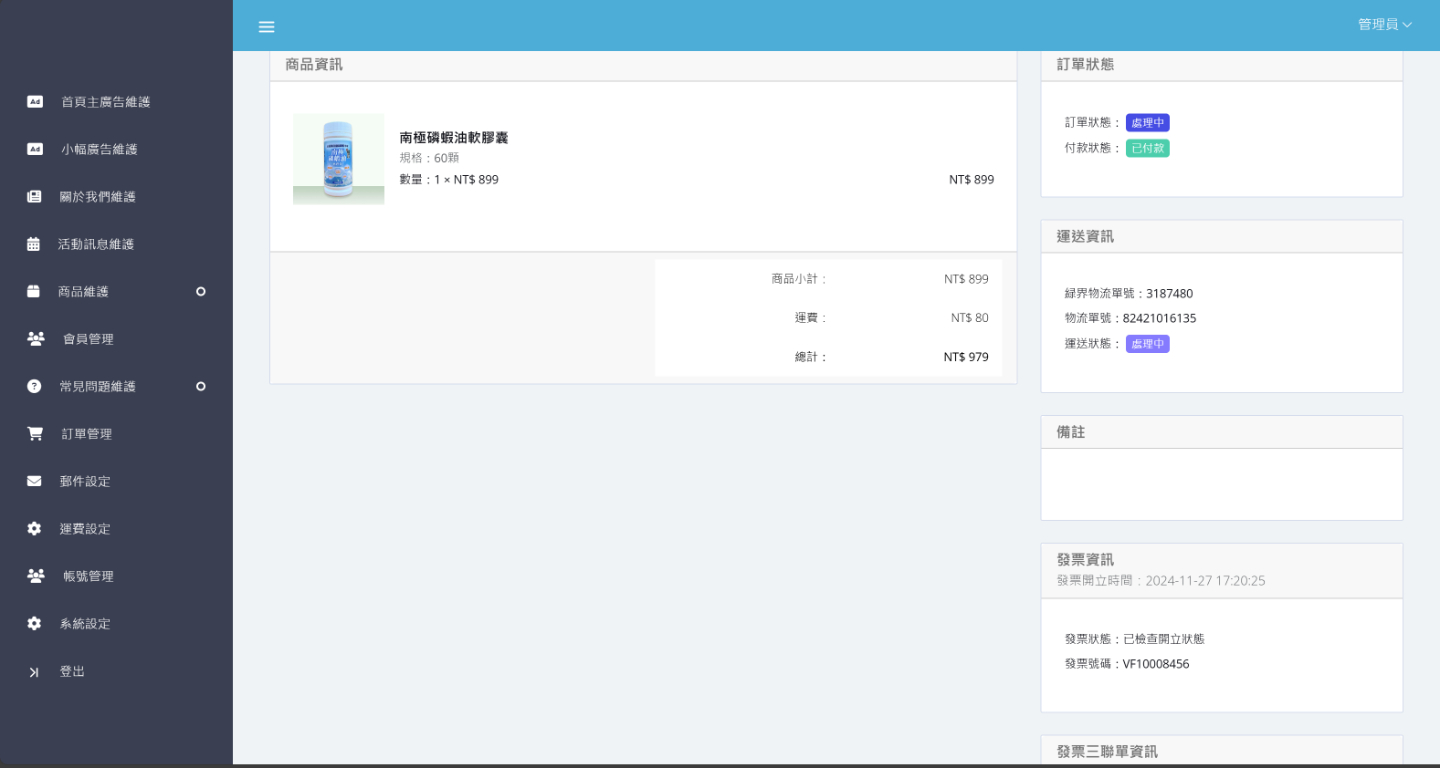
Task: Click the shopping cart icon for 訂單管理
Action: [x=35, y=434]
